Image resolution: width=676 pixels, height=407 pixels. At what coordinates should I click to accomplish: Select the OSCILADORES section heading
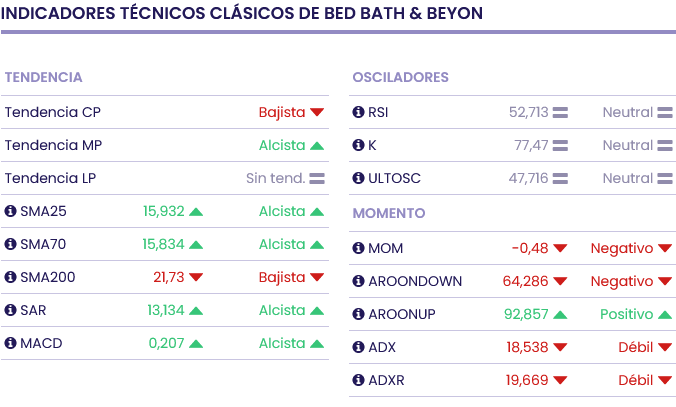pyautogui.click(x=400, y=77)
